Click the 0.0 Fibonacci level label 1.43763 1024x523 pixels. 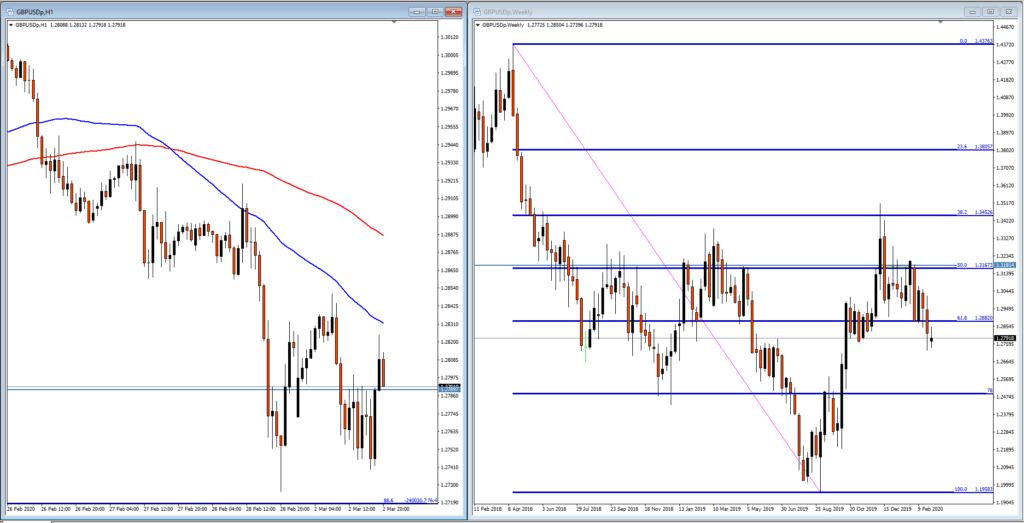[976, 40]
